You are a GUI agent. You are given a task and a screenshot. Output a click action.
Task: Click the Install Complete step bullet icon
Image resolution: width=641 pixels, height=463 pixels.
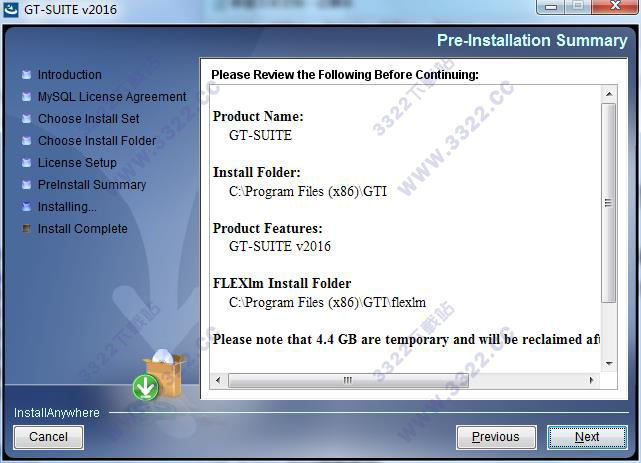pos(27,229)
